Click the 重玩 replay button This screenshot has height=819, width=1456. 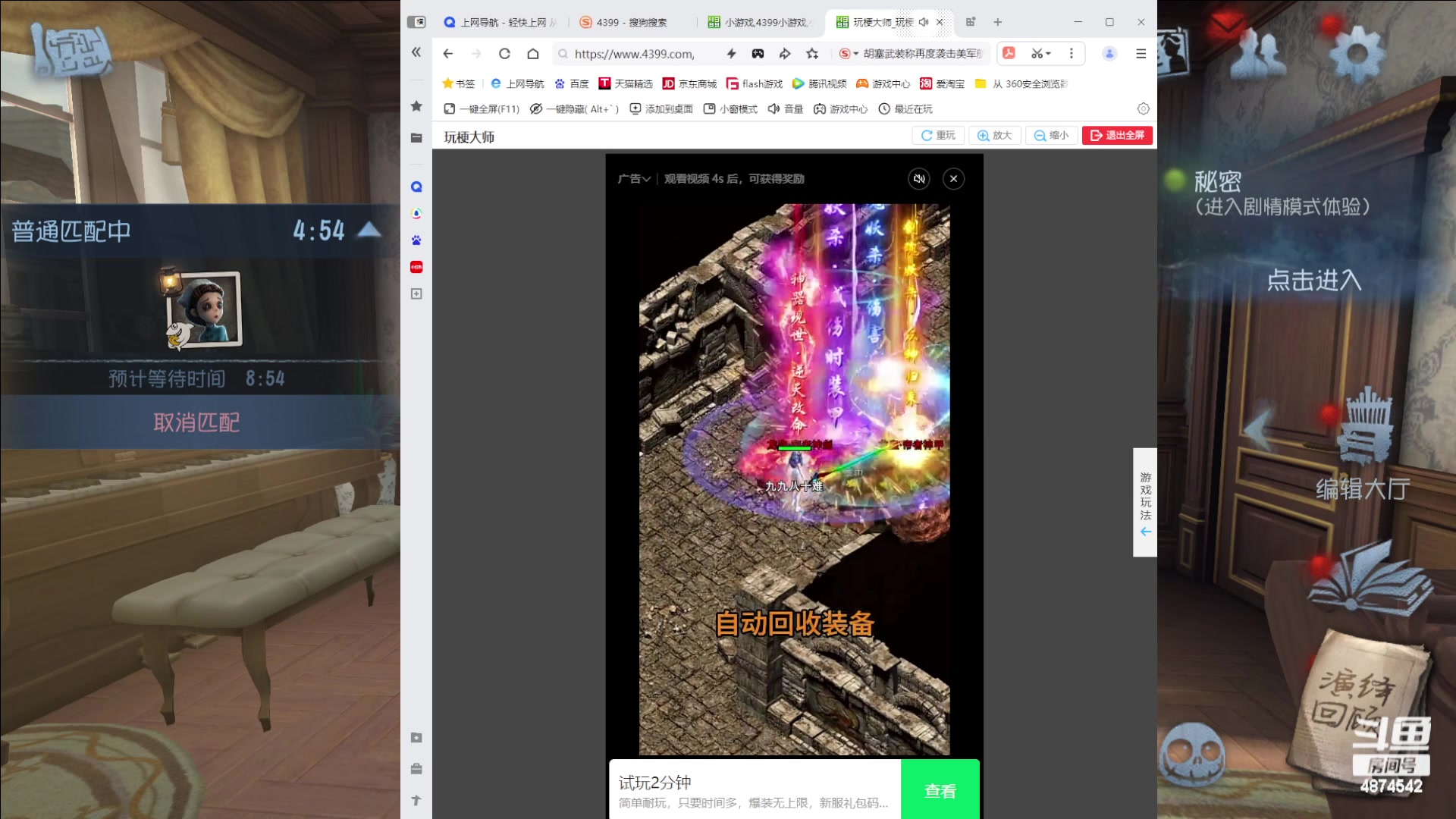(938, 136)
